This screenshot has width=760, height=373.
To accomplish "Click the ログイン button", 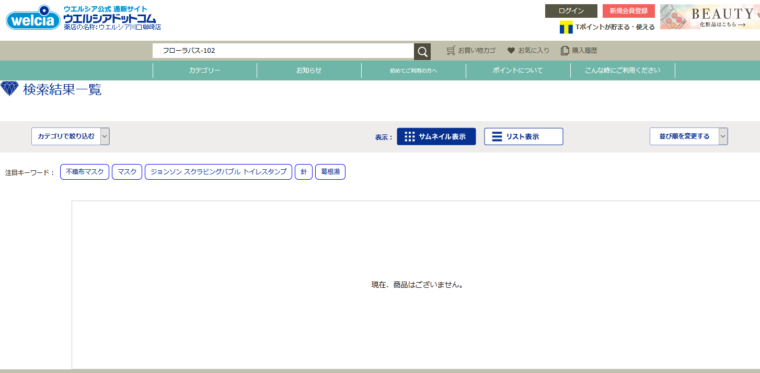I will point(571,11).
